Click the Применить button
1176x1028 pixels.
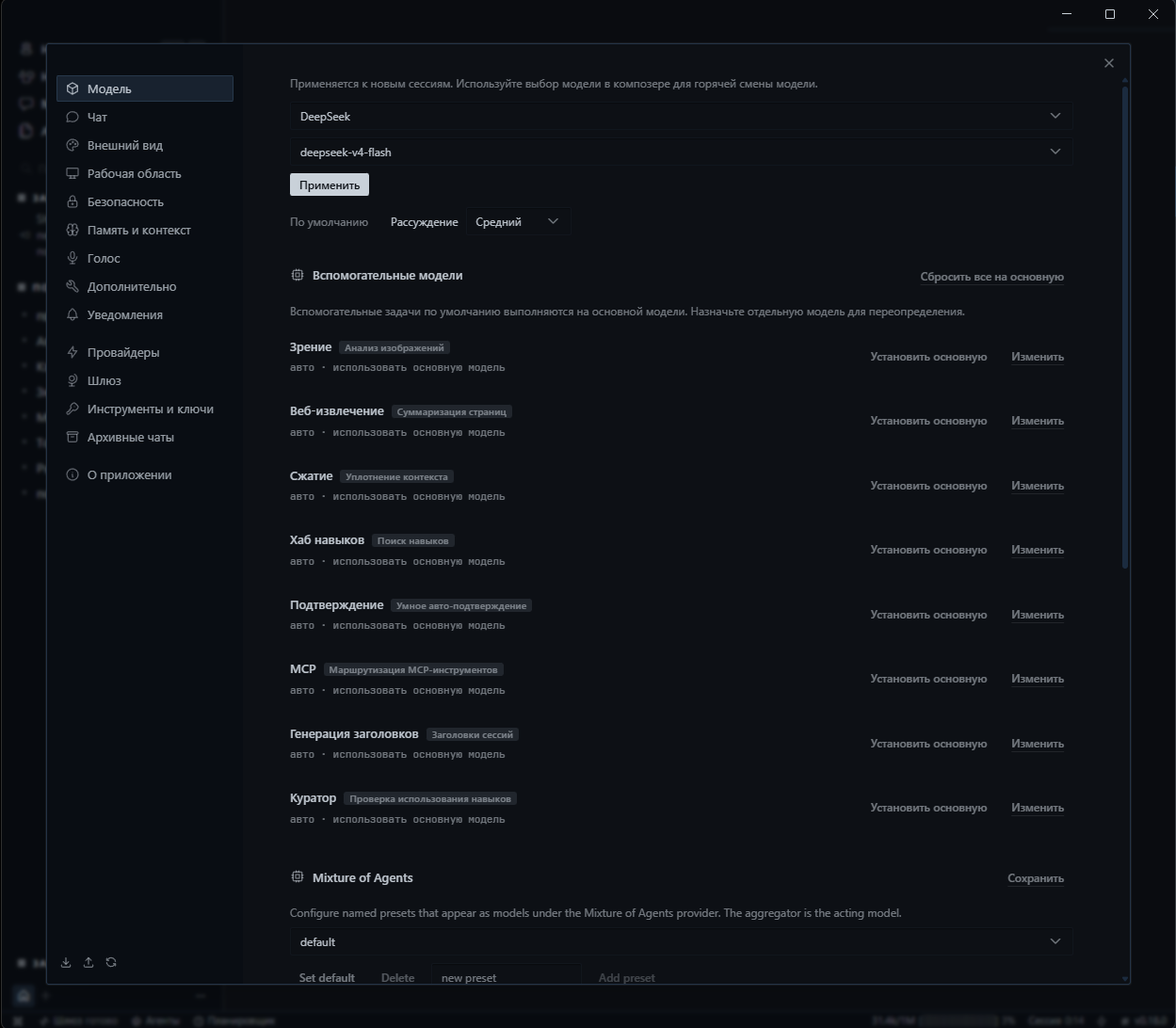(330, 185)
